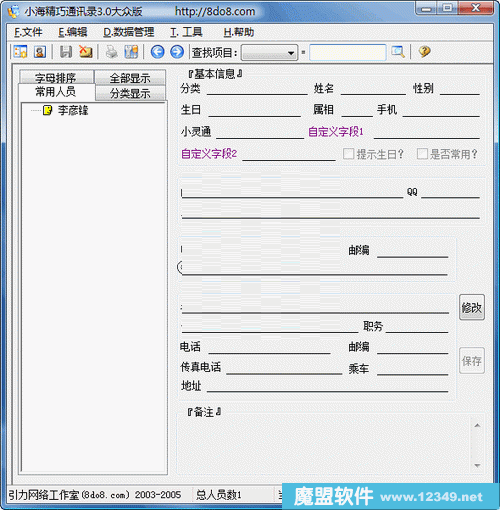Viewport: 500px width, 510px height.
Task: Go to previous record with left arrow
Action: point(157,52)
